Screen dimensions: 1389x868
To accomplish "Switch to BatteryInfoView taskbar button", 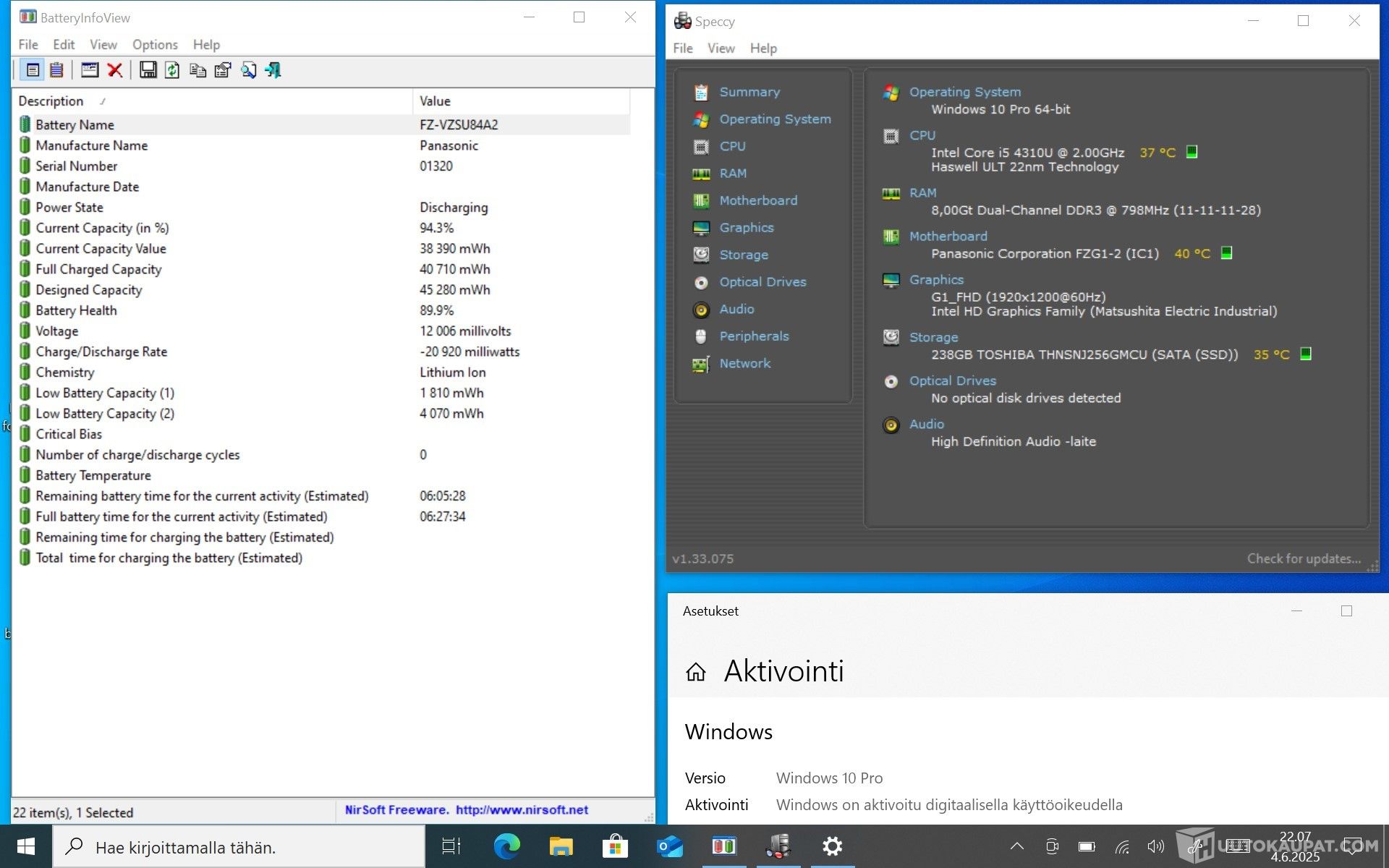I will (x=724, y=847).
